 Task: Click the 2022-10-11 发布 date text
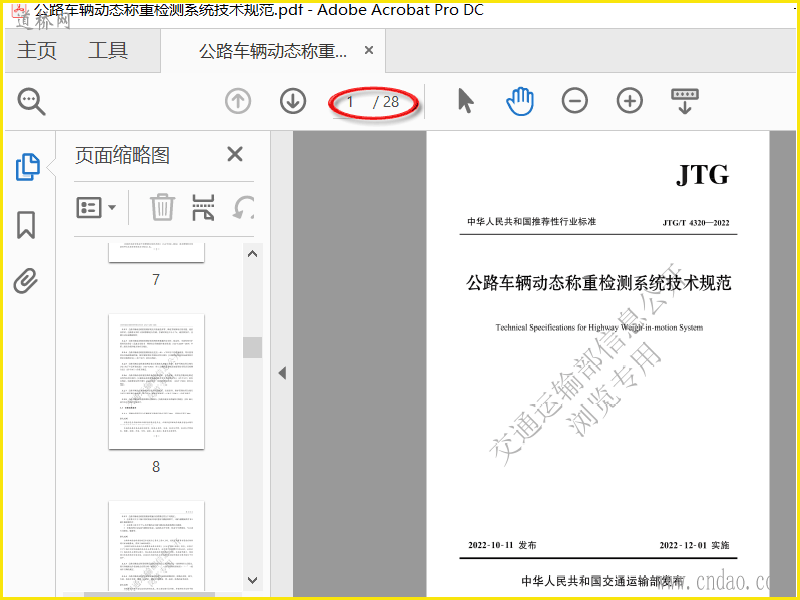pyautogui.click(x=502, y=545)
